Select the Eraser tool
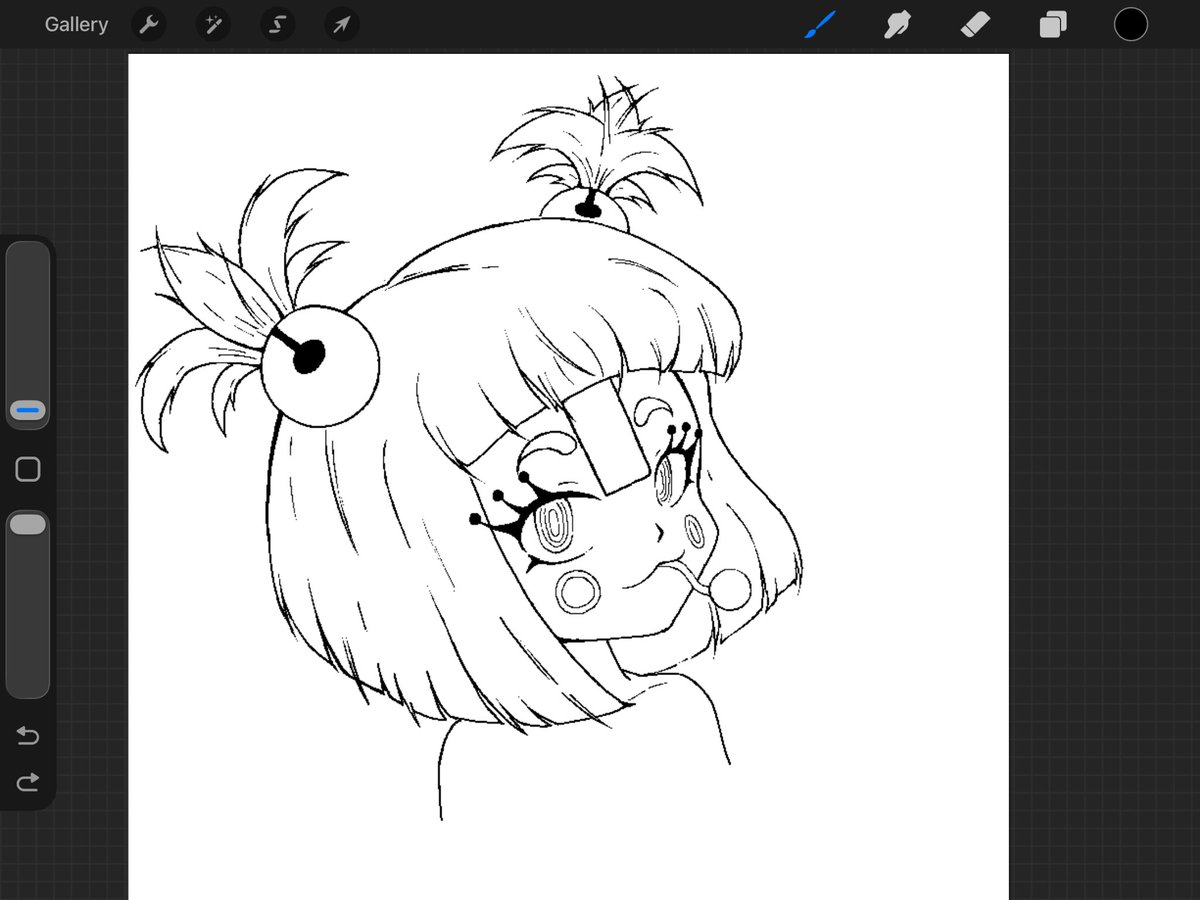The height and width of the screenshot is (900, 1200). pos(975,24)
